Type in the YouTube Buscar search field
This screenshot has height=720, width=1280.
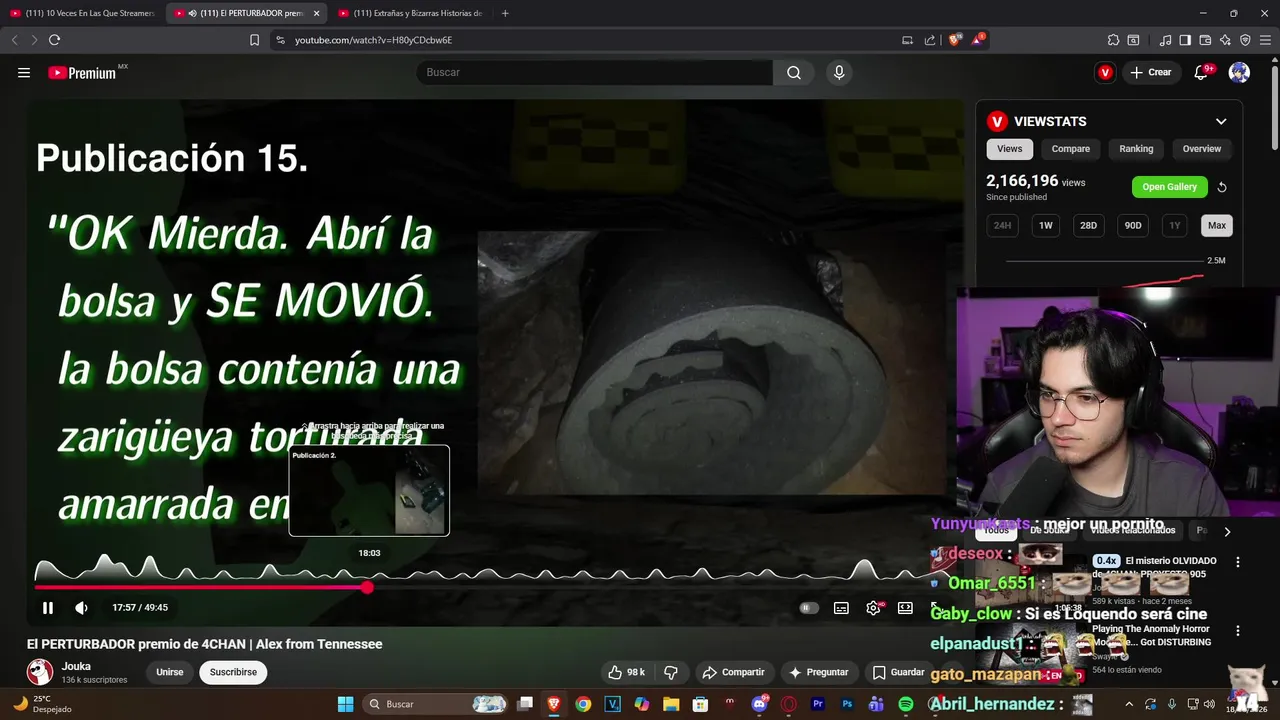[x=595, y=72]
